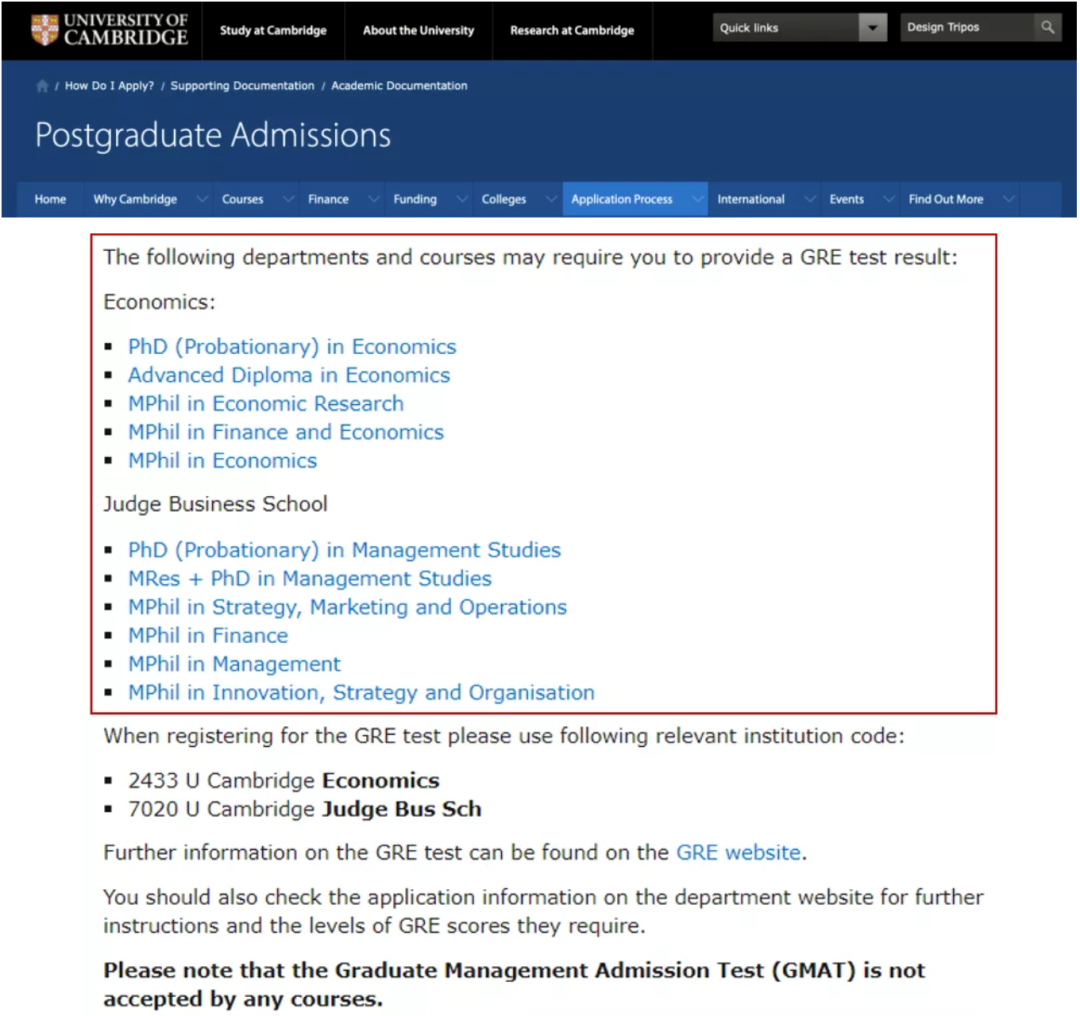Open the Quick links dropdown arrow
This screenshot has height=1016, width=1080.
872,28
